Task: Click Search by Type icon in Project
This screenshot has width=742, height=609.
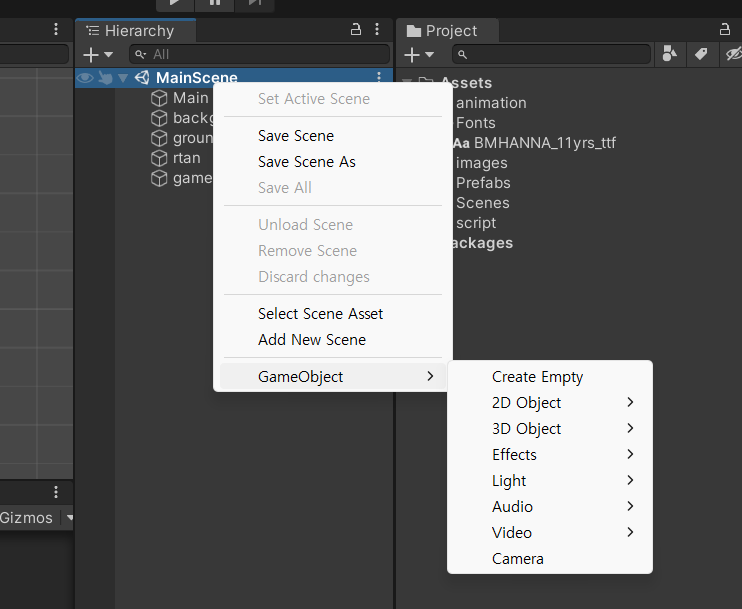Action: point(669,54)
